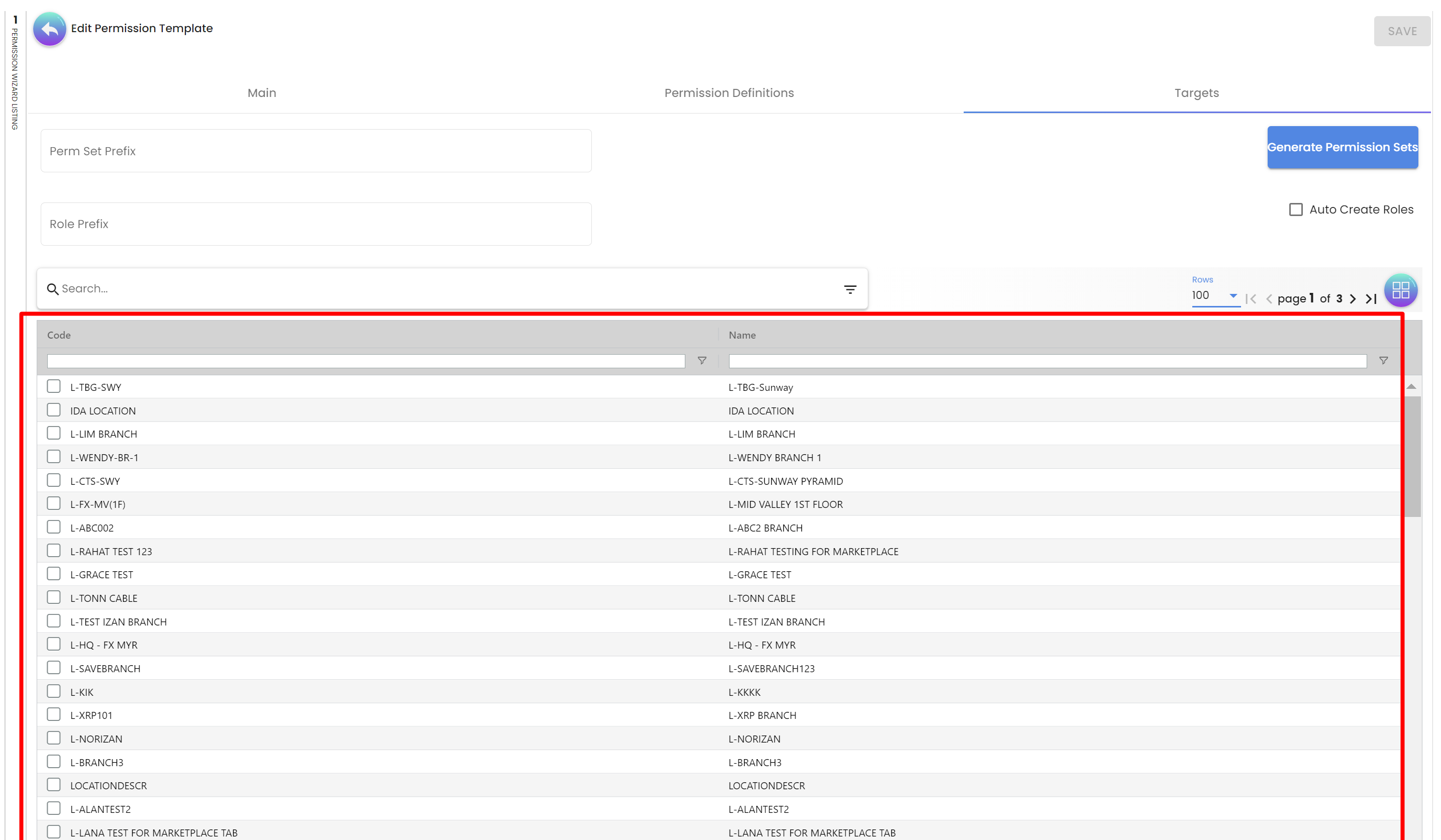The width and height of the screenshot is (1441, 840).
Task: Enable Auto Create Roles checkbox
Action: coord(1295,210)
